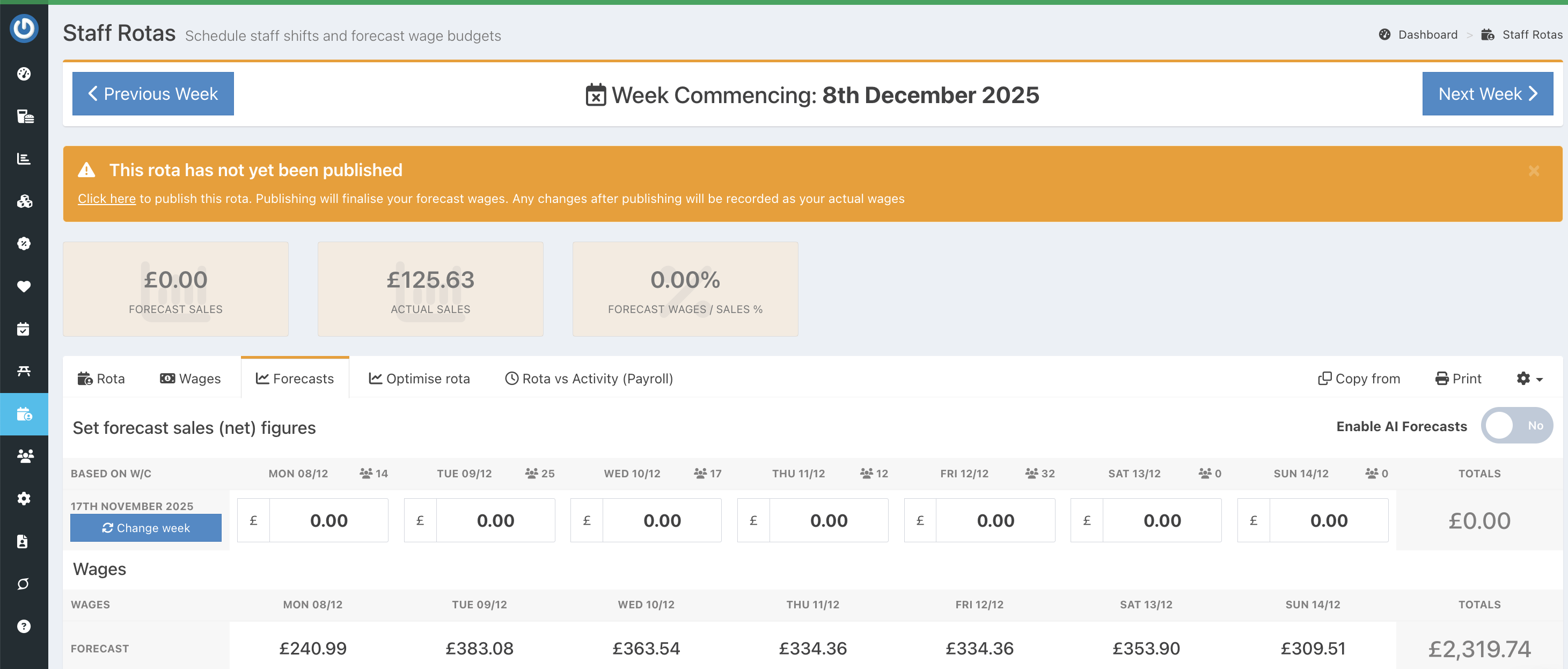The width and height of the screenshot is (1568, 669).
Task: Expand the gear settings dropdown in tab bar
Action: pos(1529,379)
